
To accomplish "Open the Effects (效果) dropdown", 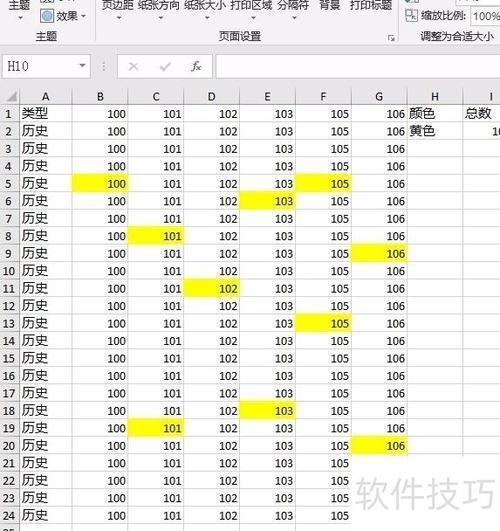I will (63, 16).
